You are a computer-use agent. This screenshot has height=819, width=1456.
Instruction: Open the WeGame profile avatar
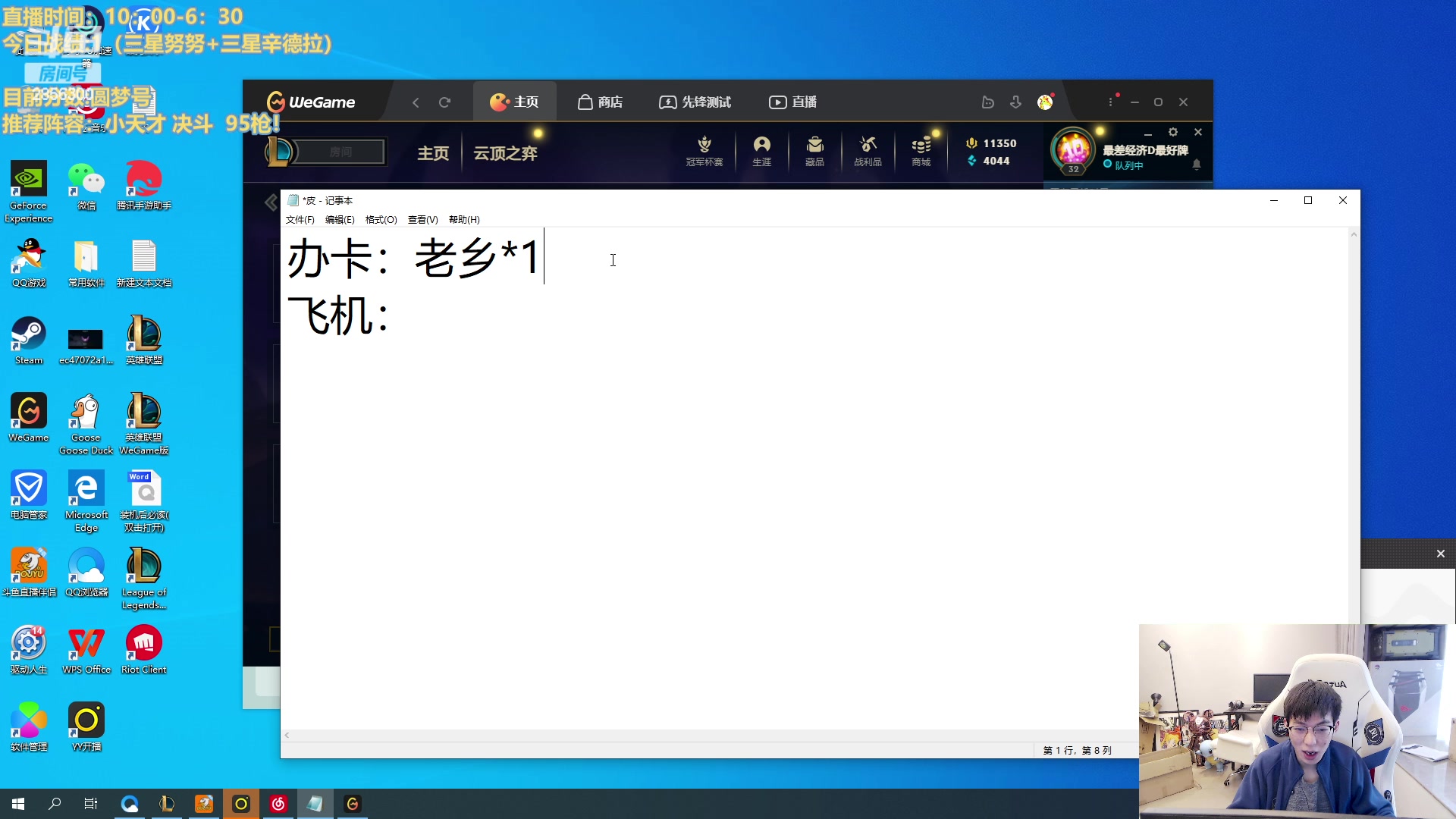[1046, 102]
